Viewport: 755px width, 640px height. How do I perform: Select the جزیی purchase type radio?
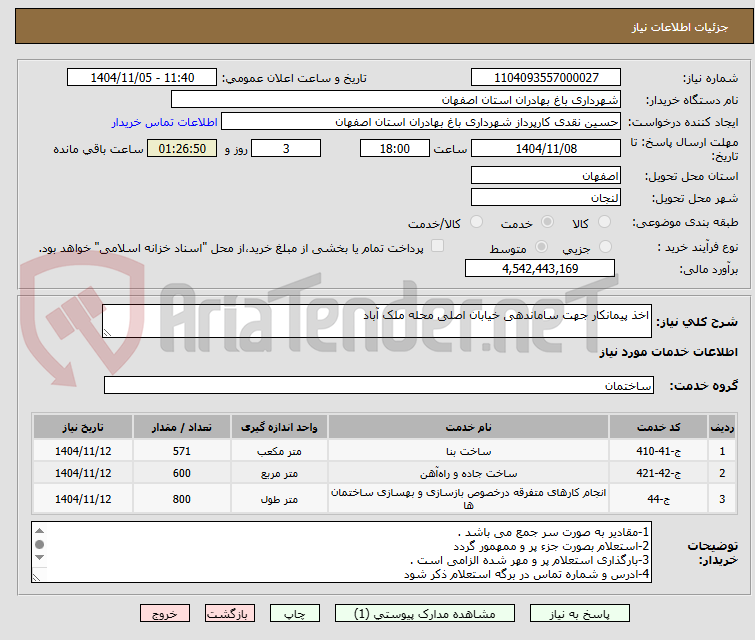coord(605,247)
